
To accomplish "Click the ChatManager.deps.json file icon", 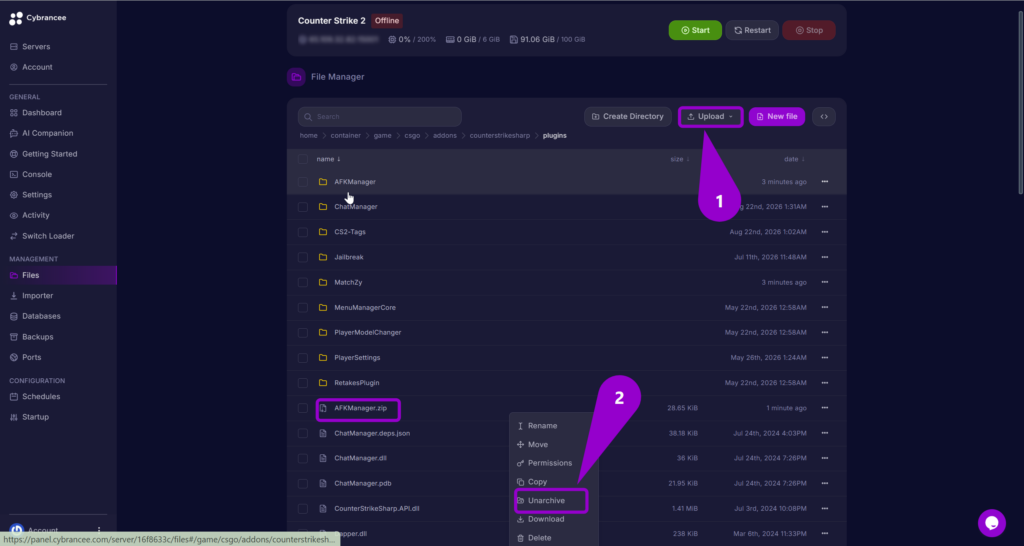I will 323,433.
